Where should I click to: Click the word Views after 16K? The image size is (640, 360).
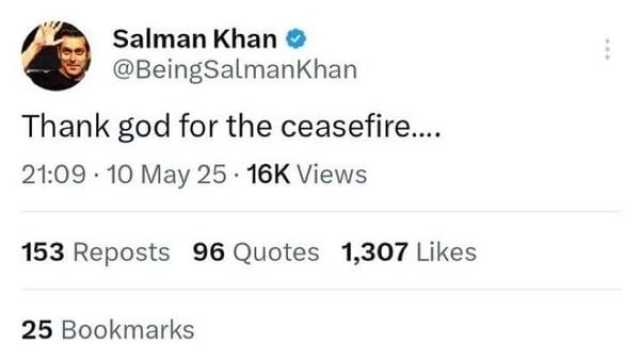pyautogui.click(x=332, y=174)
